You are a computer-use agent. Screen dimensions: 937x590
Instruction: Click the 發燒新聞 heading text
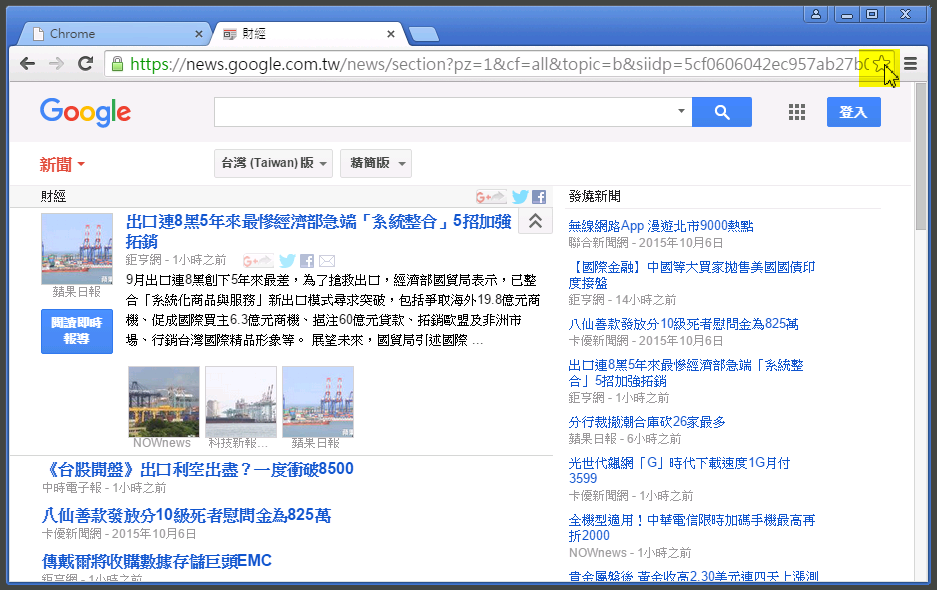click(595, 196)
